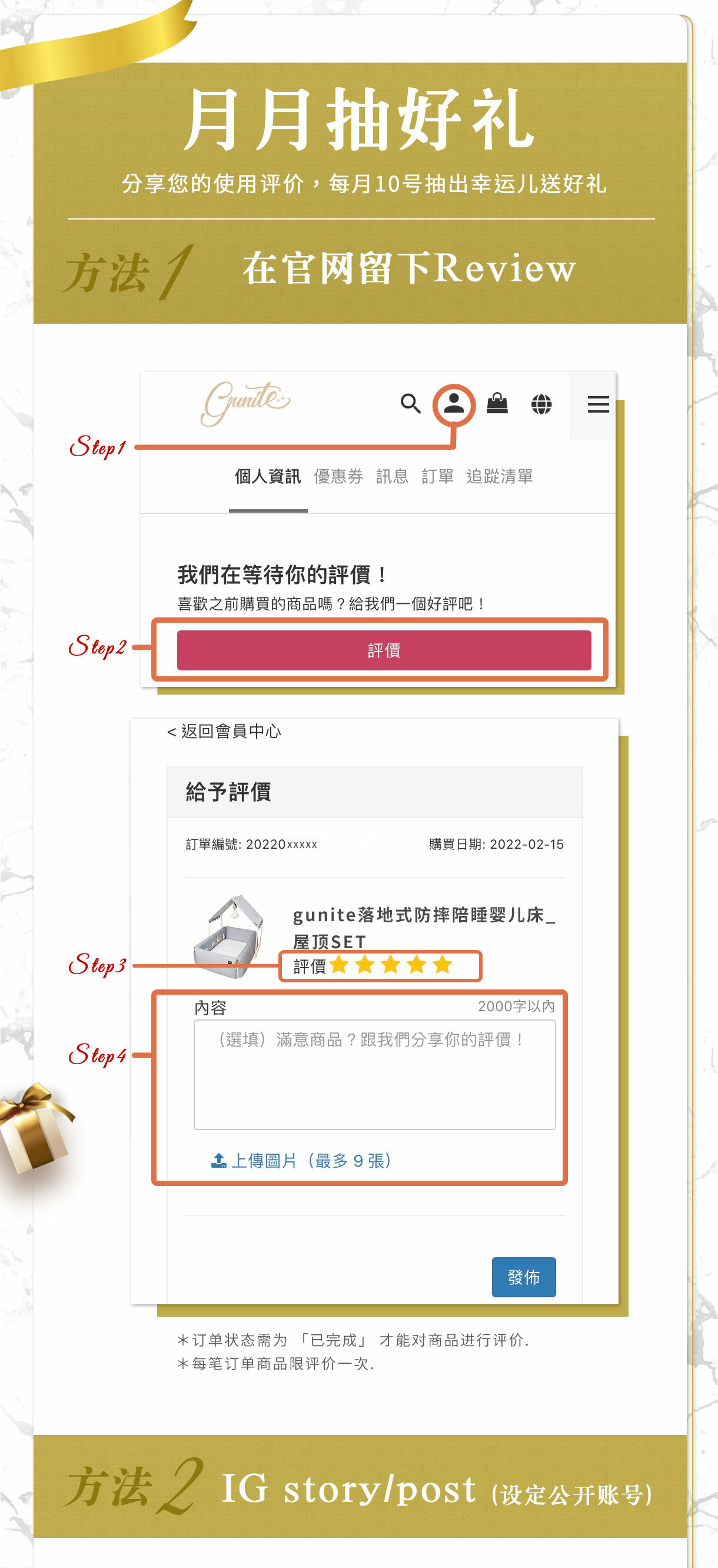The height and width of the screenshot is (1568, 718).
Task: Select the fifth rating star
Action: coord(443,965)
